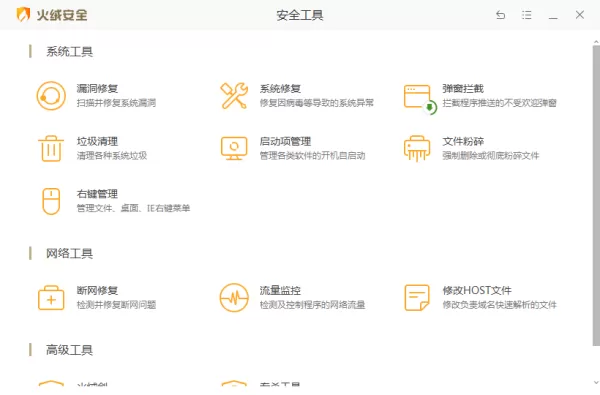Viewport: 600px width, 395px height.
Task: Click the 网络工具 section heading
Action: pyautogui.click(x=69, y=253)
